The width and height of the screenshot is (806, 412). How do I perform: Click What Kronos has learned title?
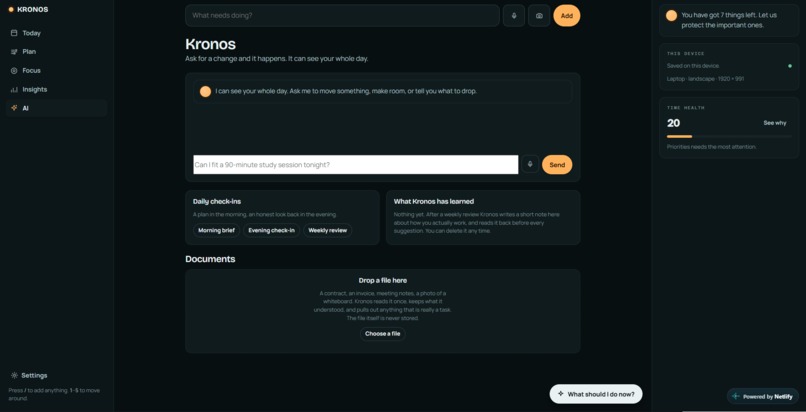coord(434,201)
